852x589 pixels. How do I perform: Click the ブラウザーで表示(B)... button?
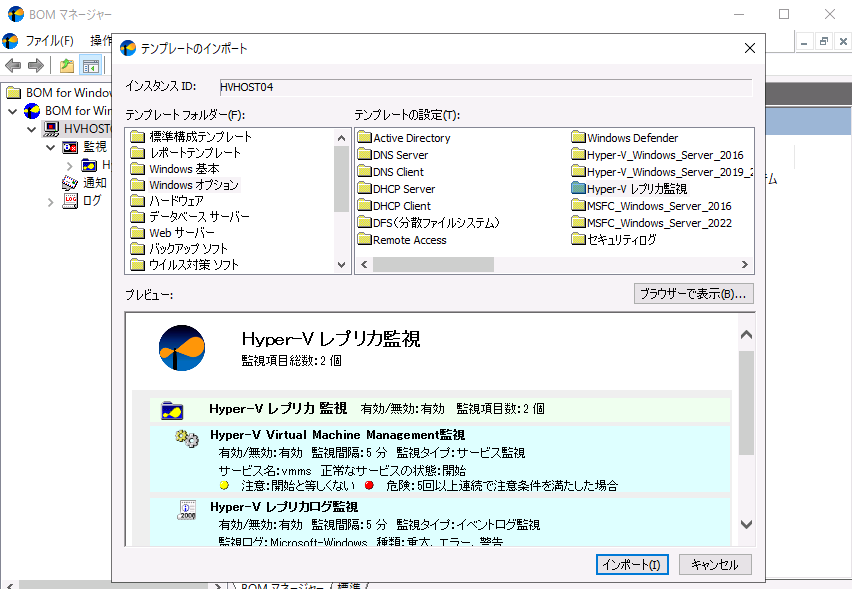pos(693,294)
